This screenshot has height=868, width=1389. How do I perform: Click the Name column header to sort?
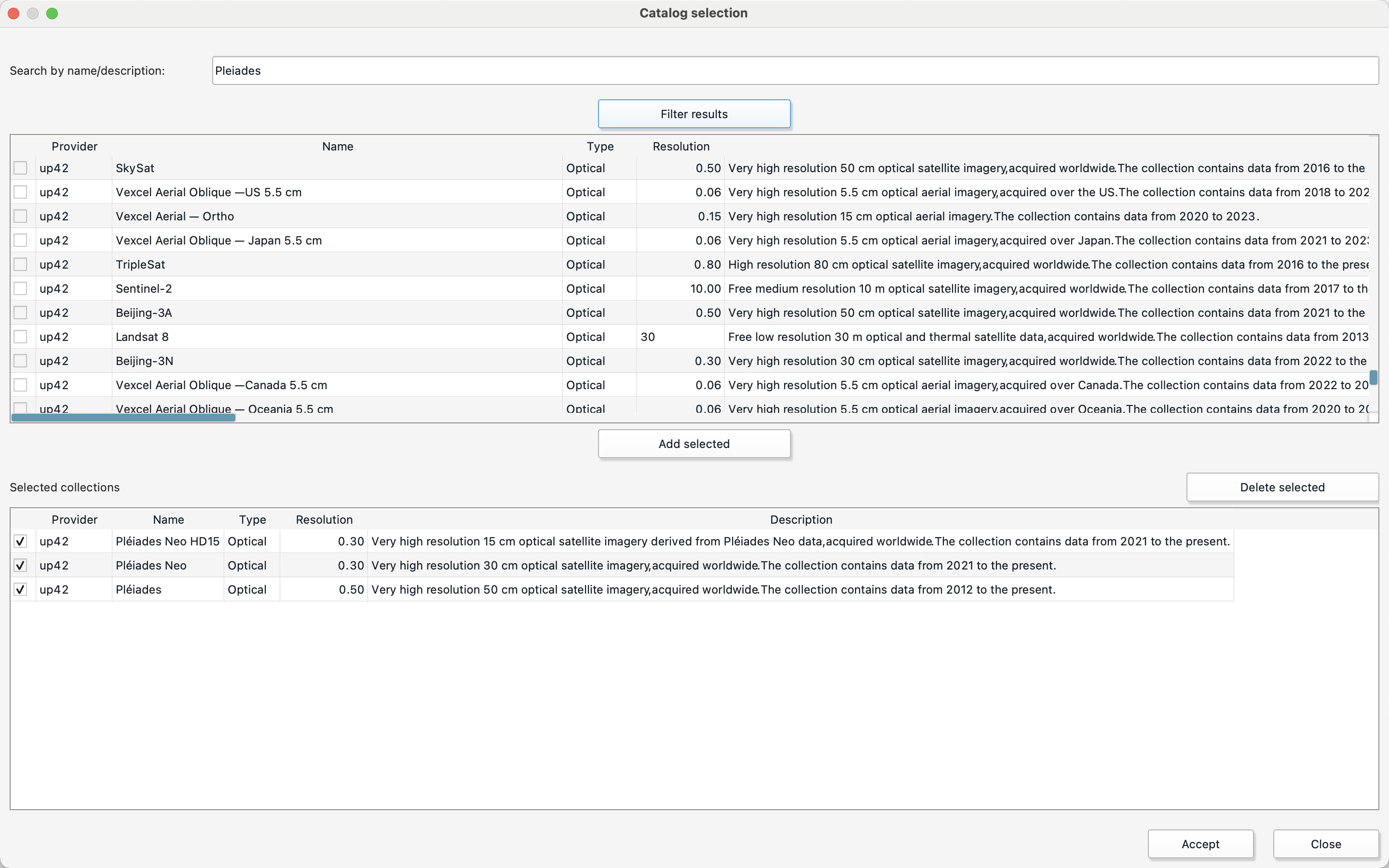tap(337, 146)
